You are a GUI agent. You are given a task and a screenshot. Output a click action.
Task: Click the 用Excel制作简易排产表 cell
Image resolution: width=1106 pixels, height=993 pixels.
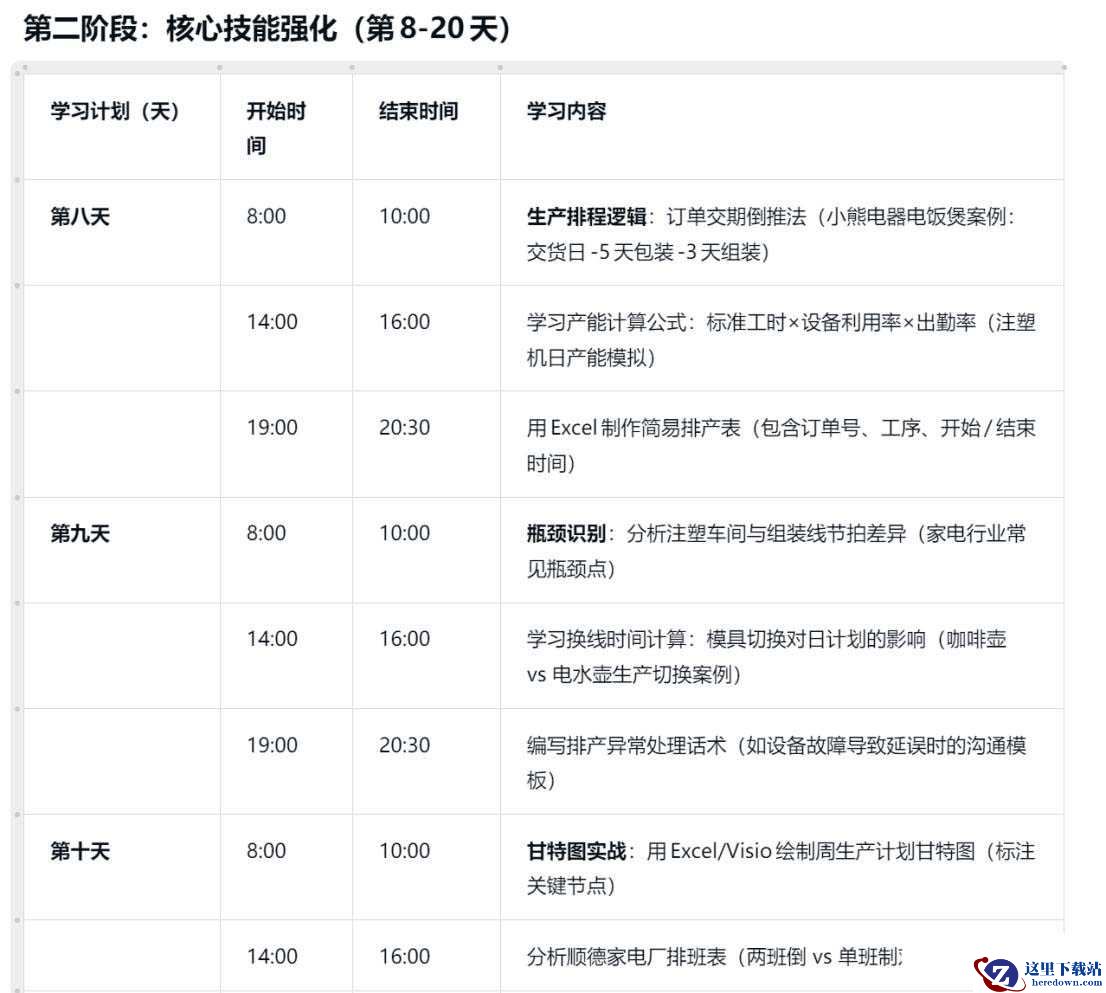point(781,446)
